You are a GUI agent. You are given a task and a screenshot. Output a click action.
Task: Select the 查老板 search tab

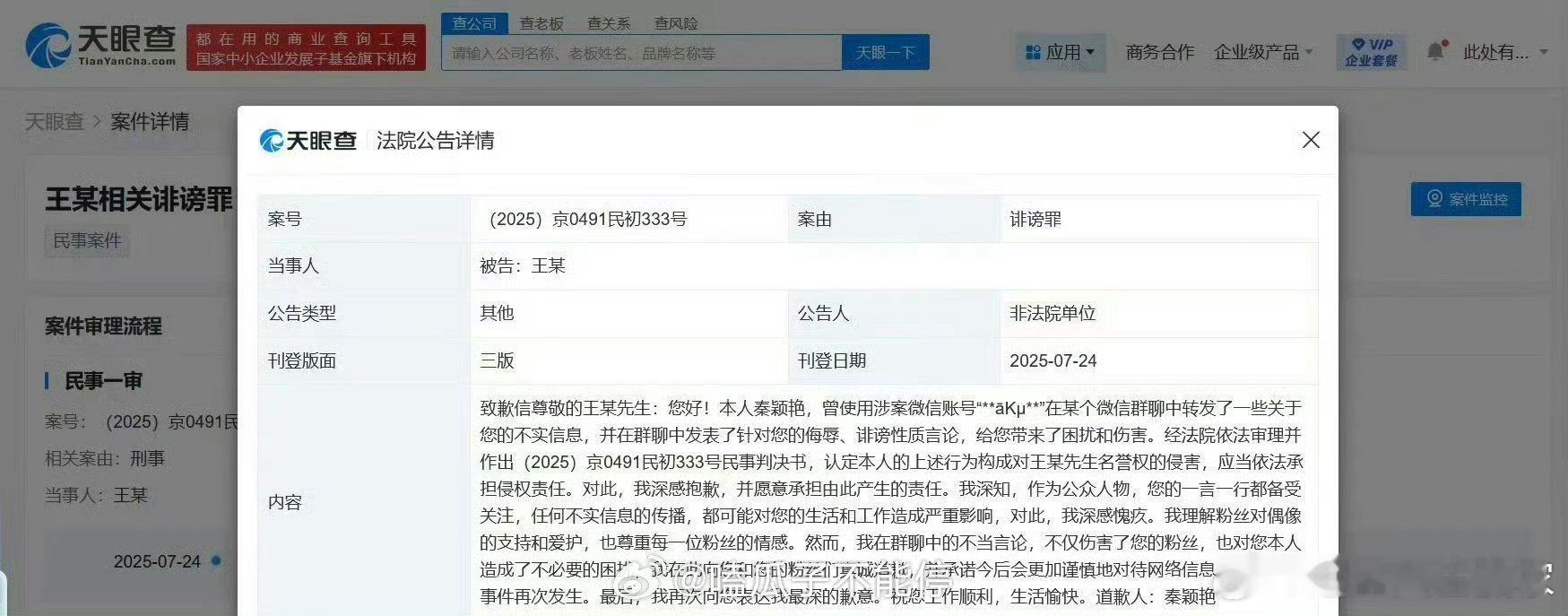point(541,23)
